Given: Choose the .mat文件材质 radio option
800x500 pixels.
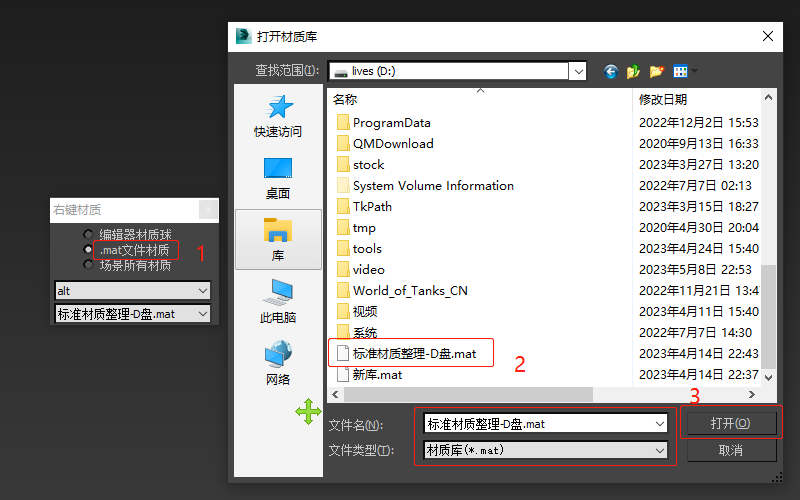Looking at the screenshot, I should click(88, 250).
